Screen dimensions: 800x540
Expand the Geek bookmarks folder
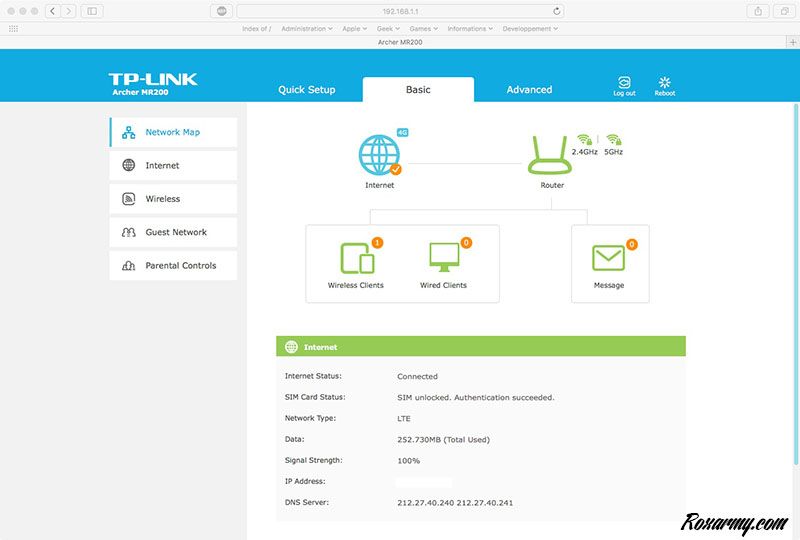pos(389,29)
